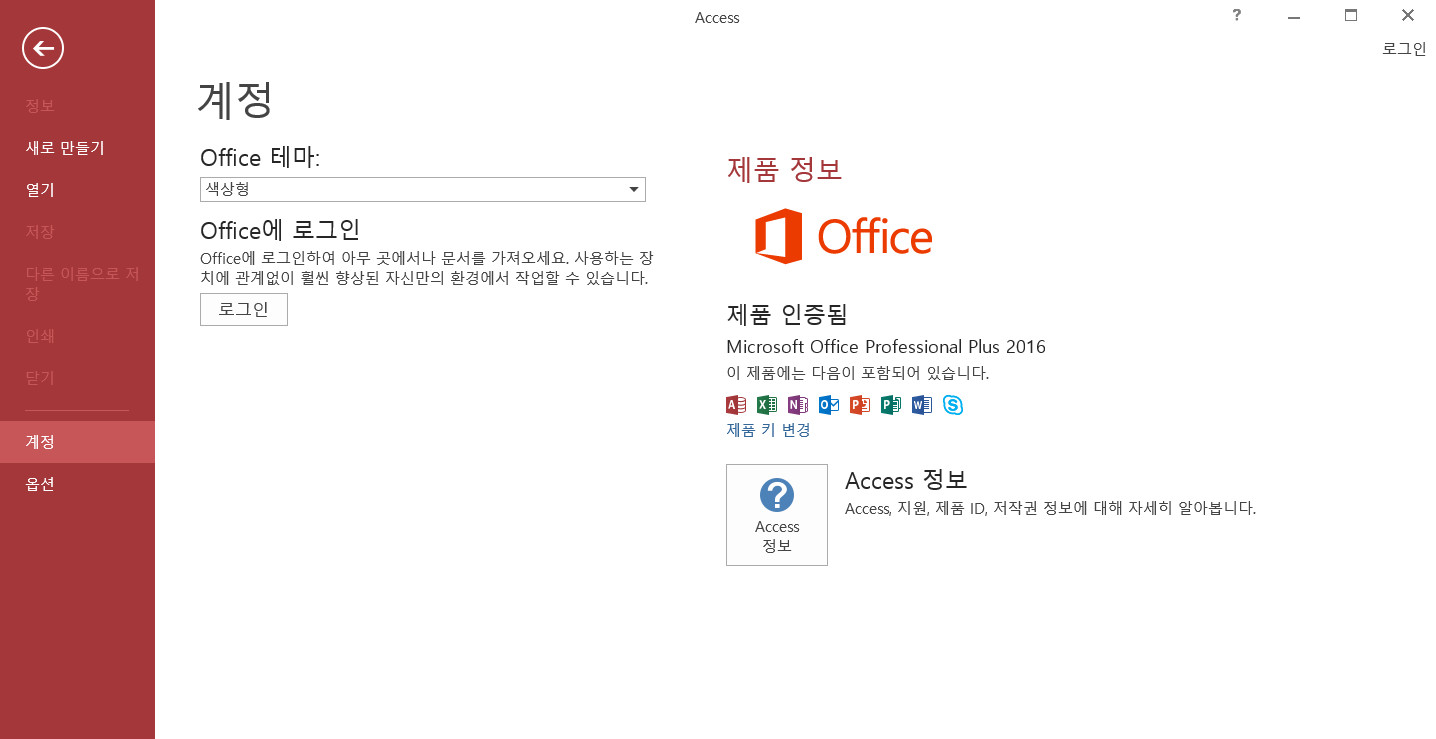Click the 닫기 sidebar item
Viewport: 1436px width, 739px height.
[77, 377]
